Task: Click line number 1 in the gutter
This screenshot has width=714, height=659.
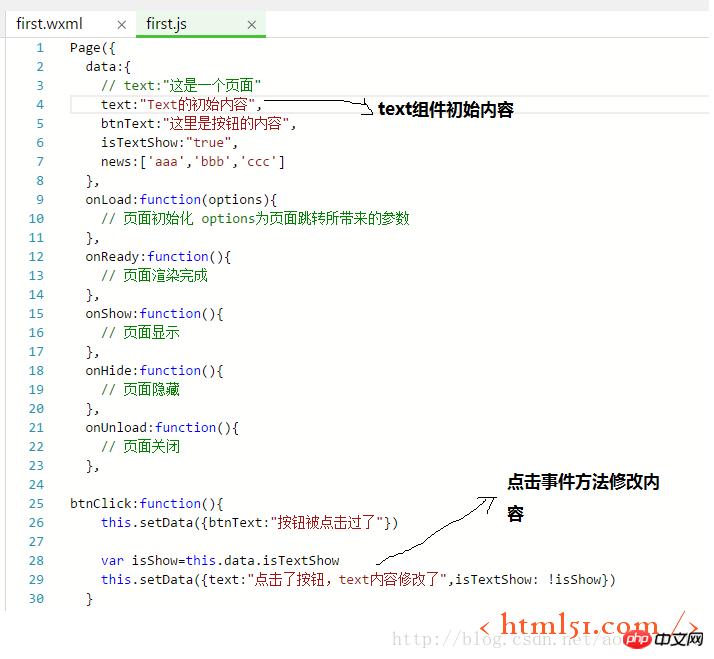Action: 39,48
